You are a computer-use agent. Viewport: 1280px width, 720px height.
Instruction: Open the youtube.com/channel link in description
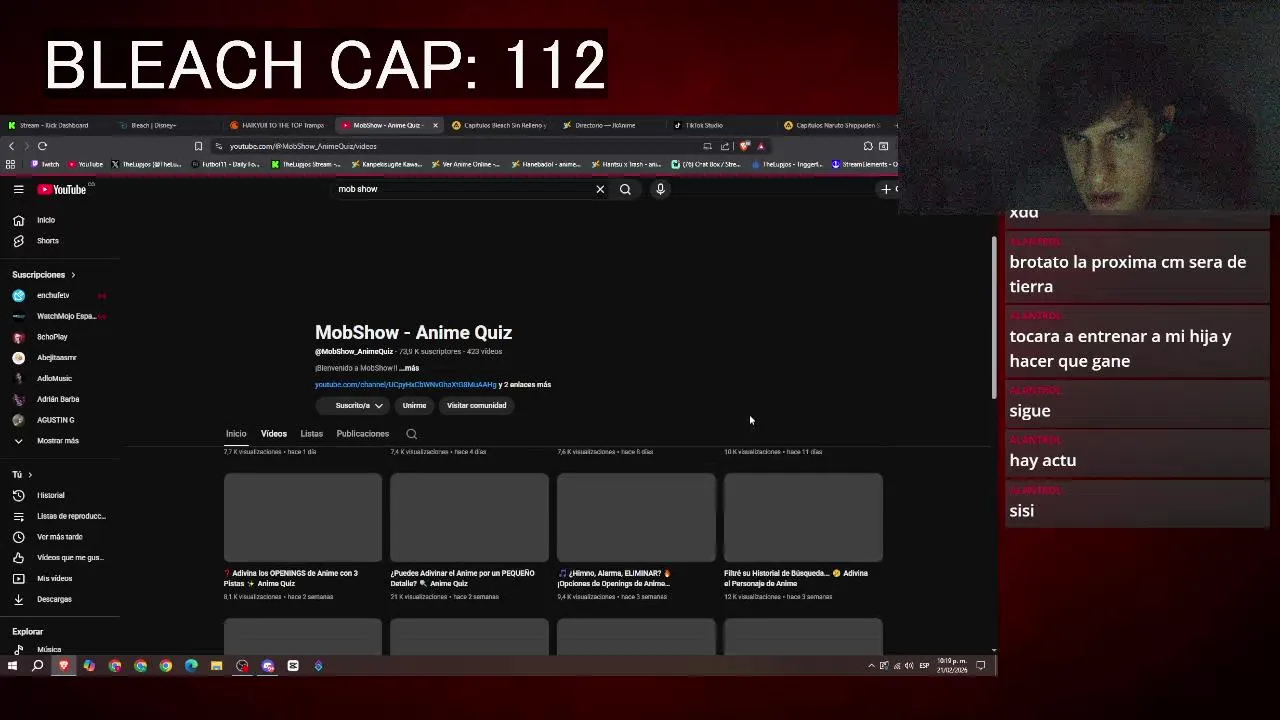tap(405, 385)
